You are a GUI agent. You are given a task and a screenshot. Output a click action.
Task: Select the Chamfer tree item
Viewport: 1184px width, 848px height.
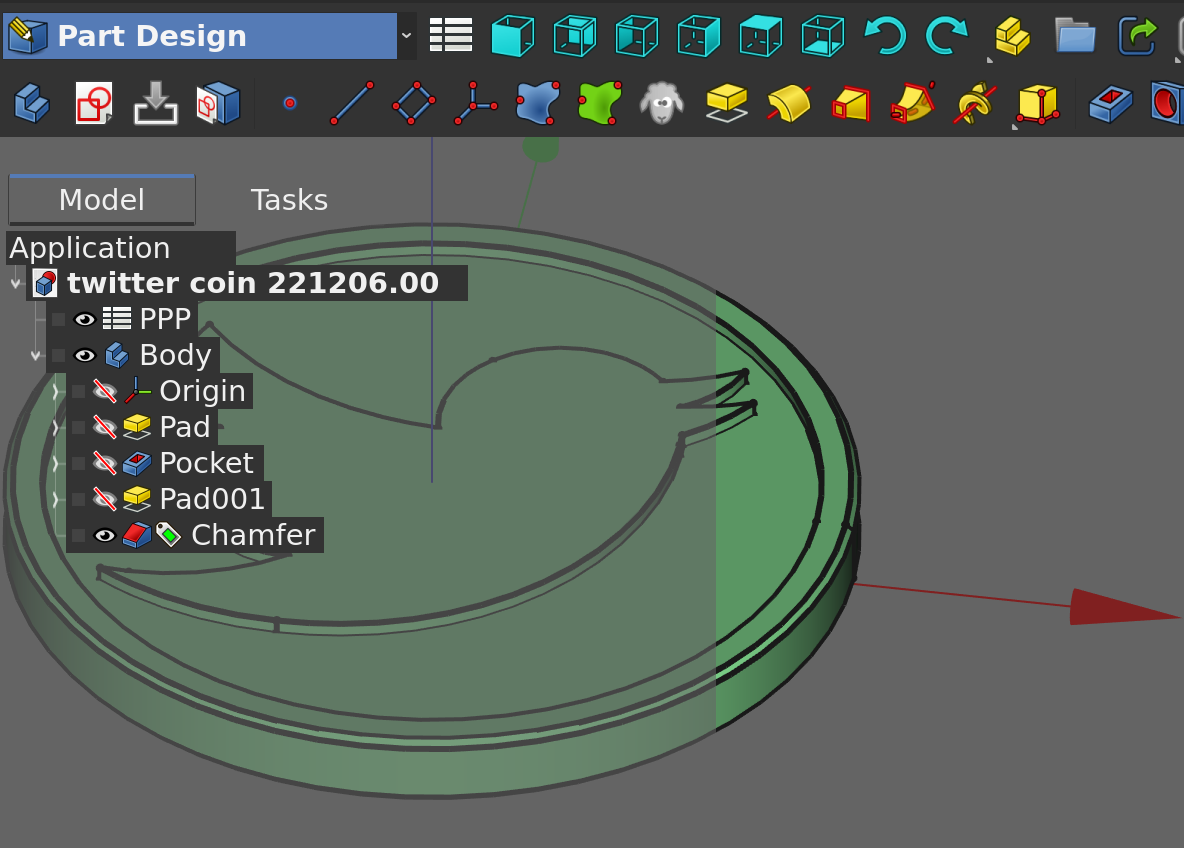coord(254,535)
